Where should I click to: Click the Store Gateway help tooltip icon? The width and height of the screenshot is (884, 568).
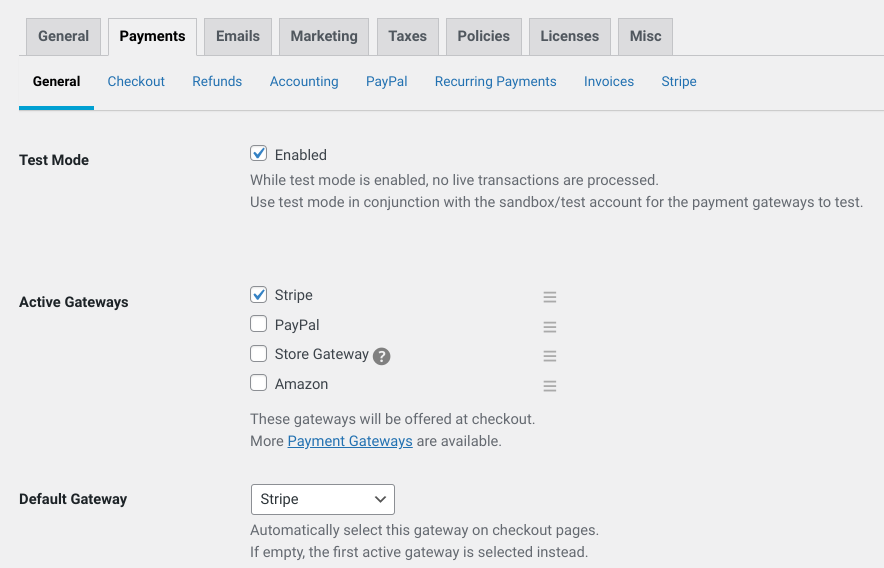click(x=381, y=356)
